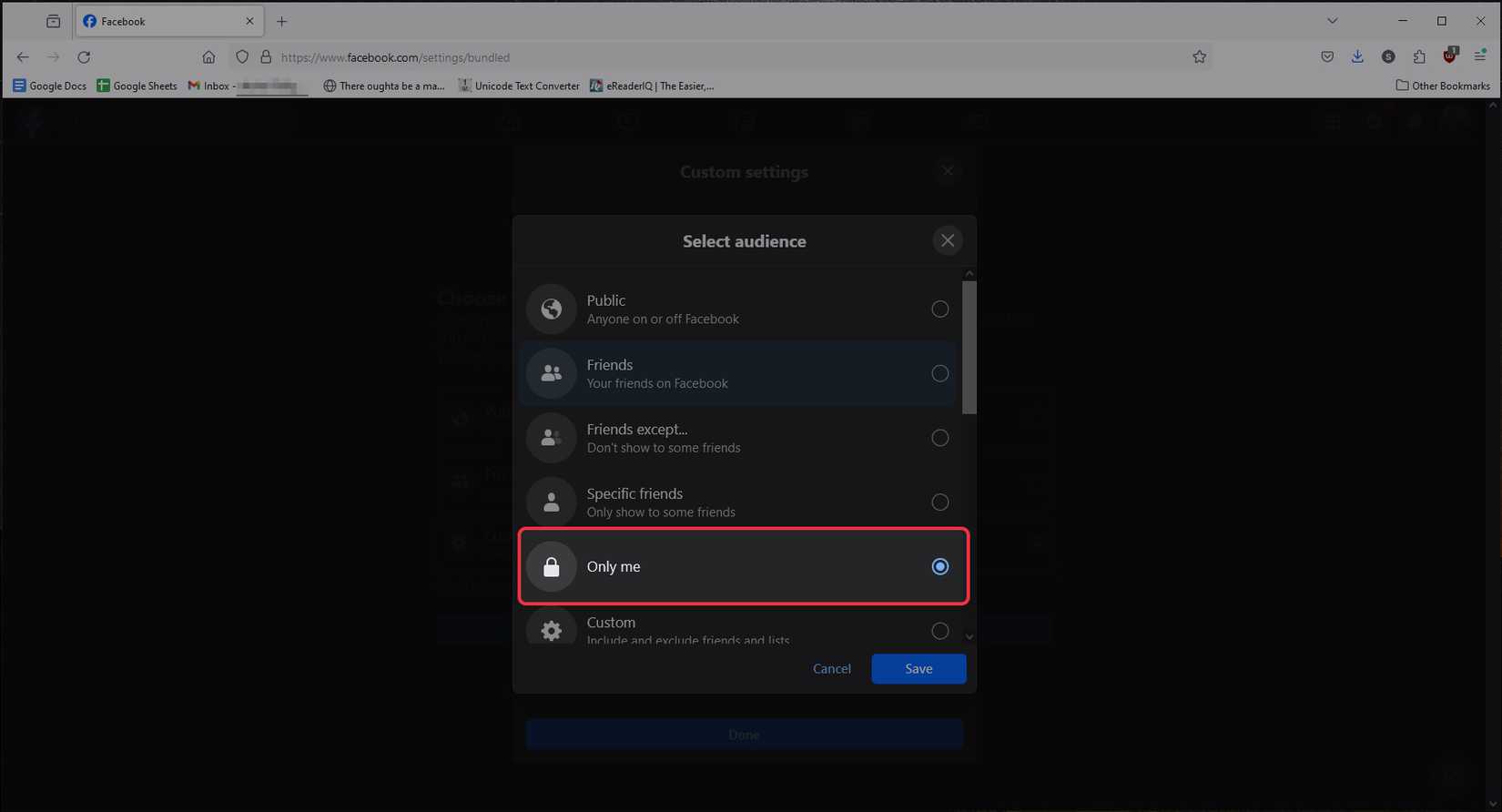Pick the Specific friends radio button

(x=939, y=502)
